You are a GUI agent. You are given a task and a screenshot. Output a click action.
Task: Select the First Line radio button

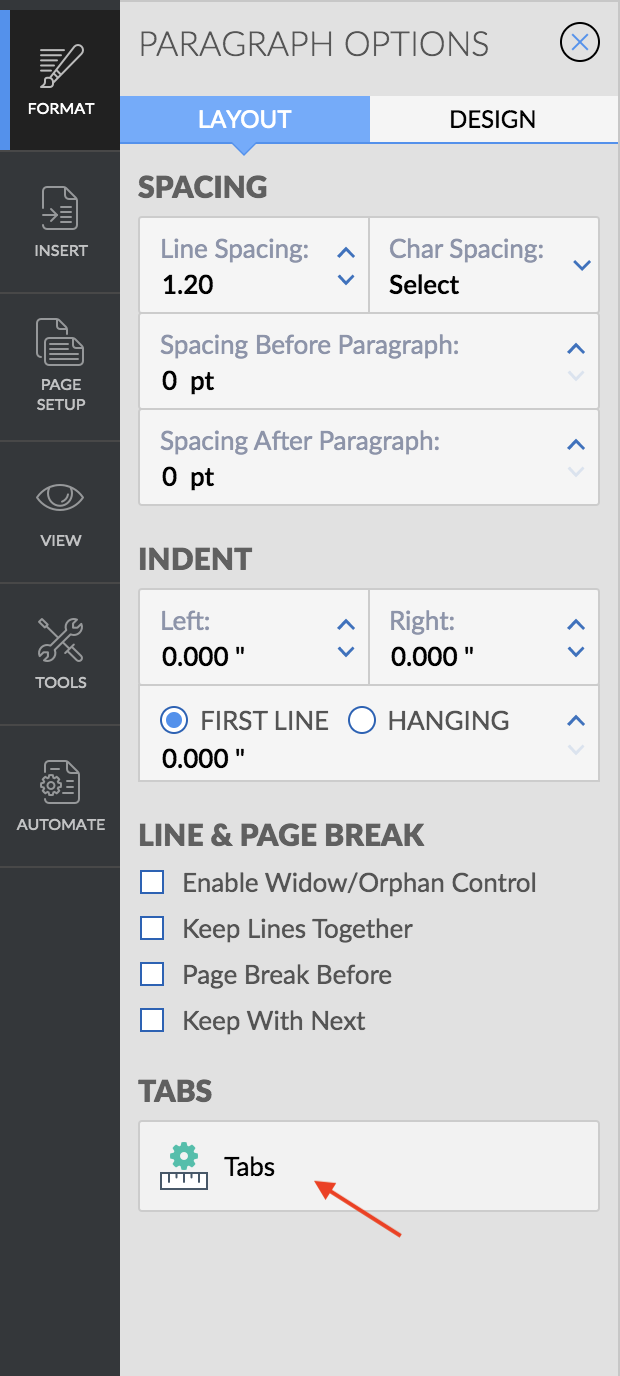click(x=174, y=720)
